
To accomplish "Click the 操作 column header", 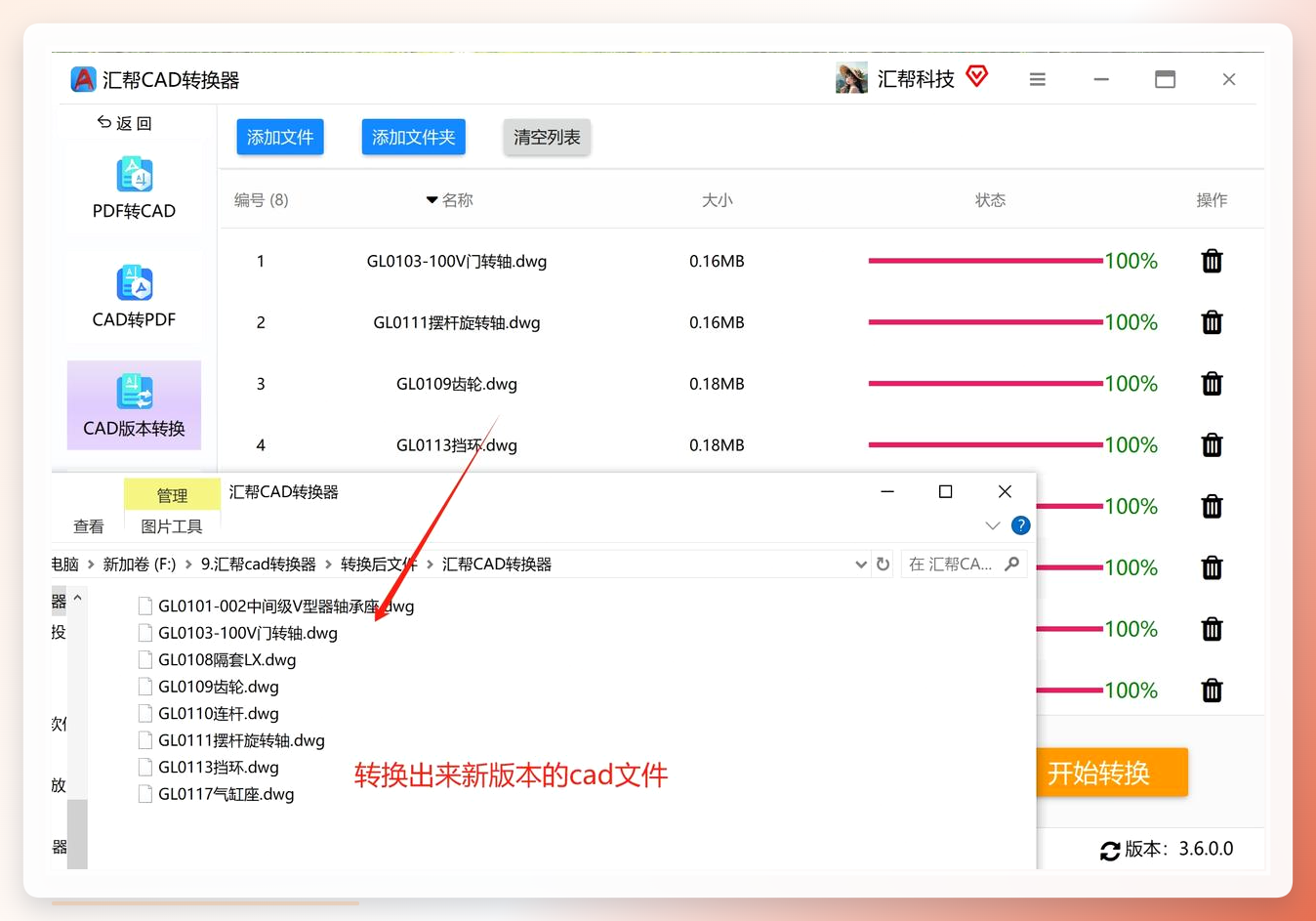I will click(1212, 200).
